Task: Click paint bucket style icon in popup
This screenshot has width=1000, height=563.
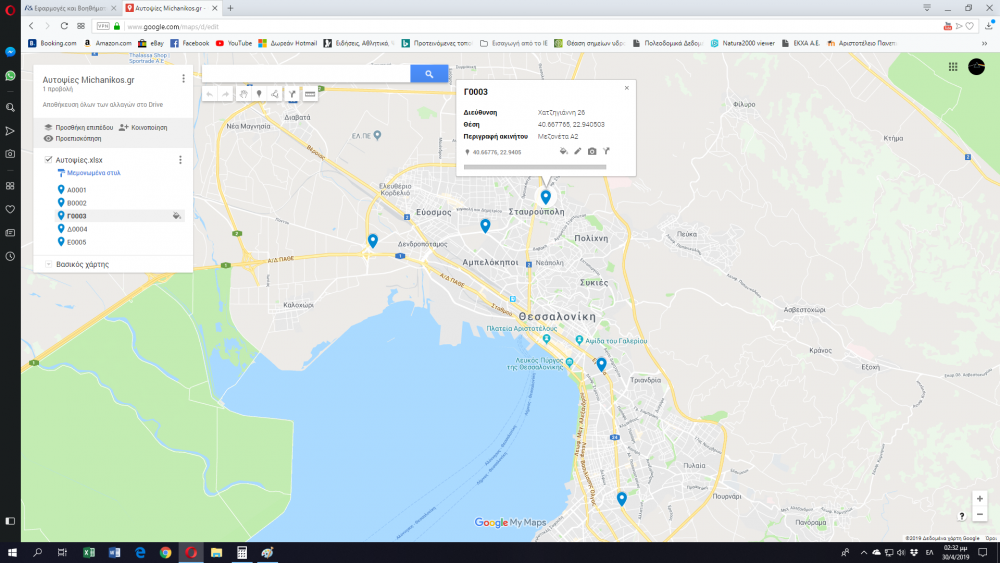Action: point(563,152)
